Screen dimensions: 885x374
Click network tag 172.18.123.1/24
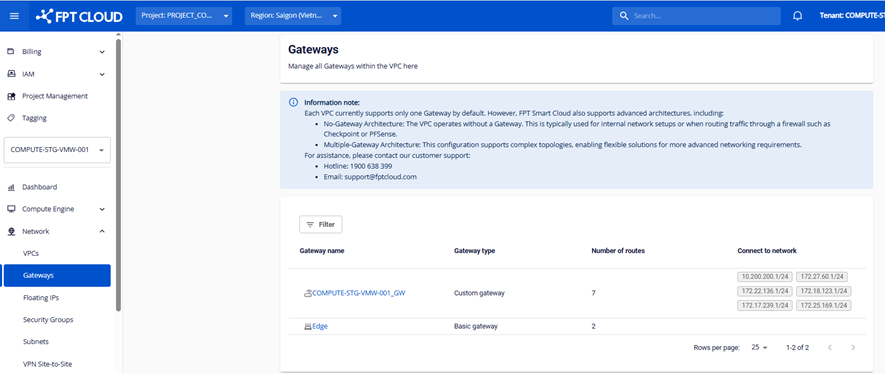click(x=823, y=291)
